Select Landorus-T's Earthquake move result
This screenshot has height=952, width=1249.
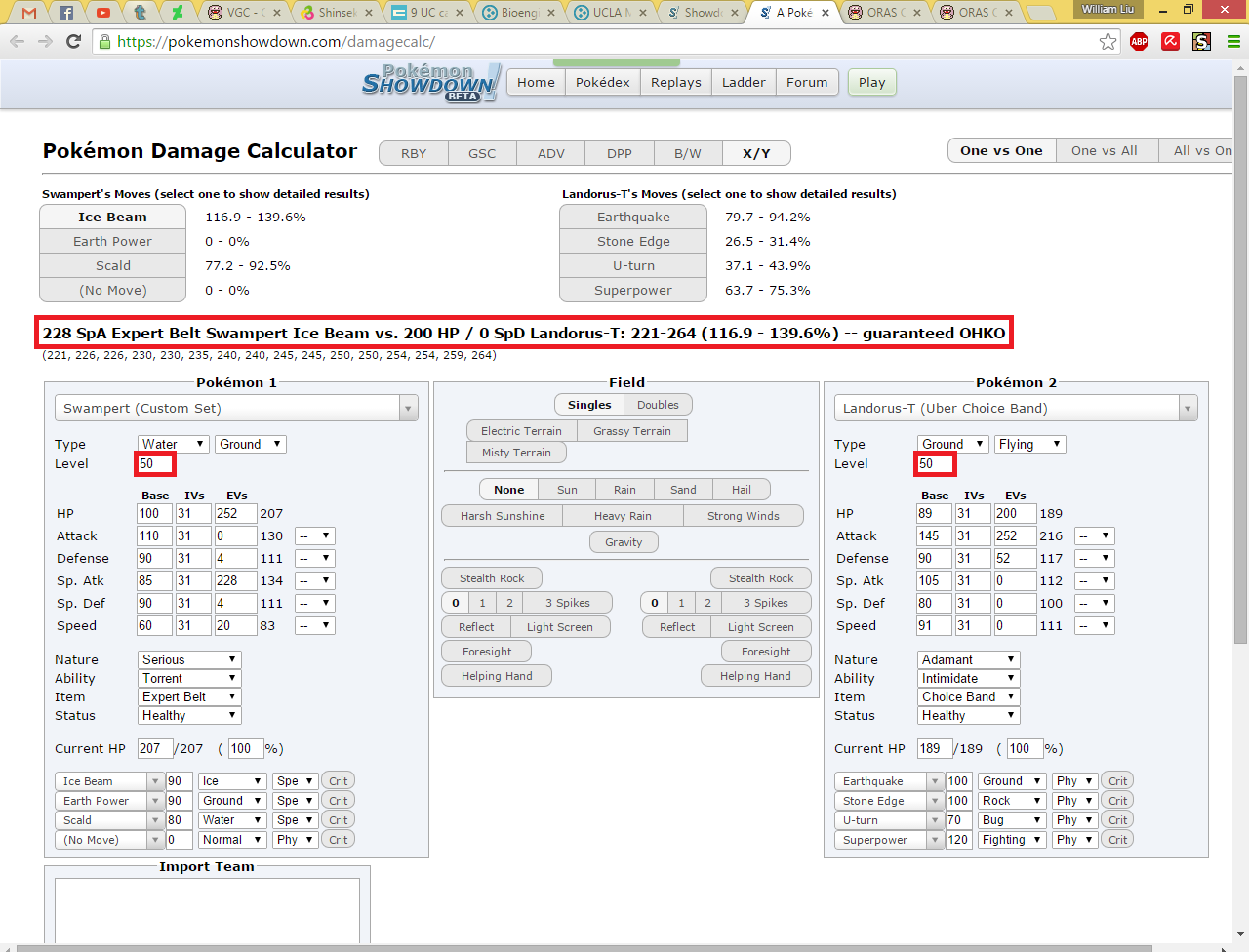[633, 217]
